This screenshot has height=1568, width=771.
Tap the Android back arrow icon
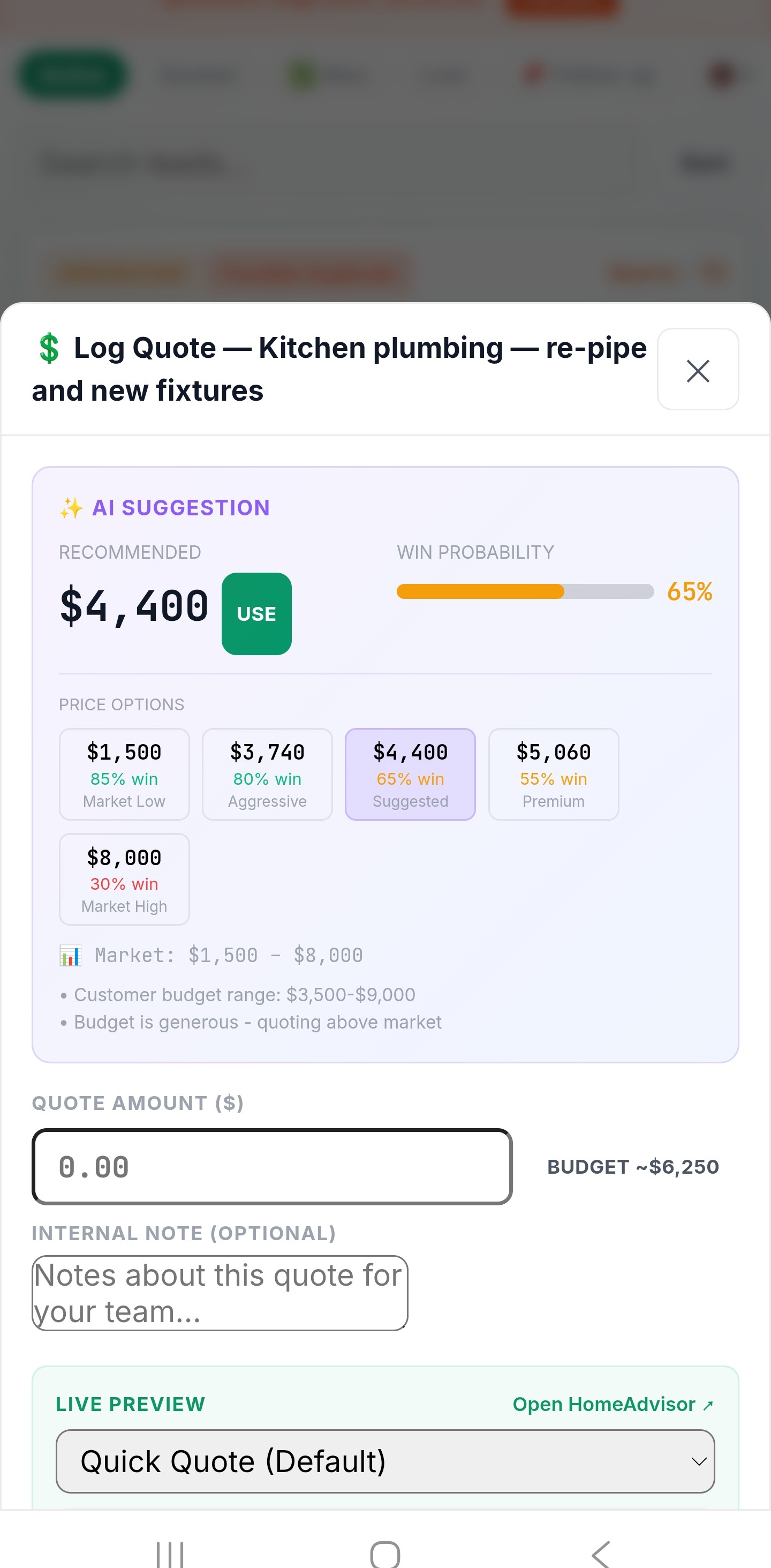coord(601,1553)
